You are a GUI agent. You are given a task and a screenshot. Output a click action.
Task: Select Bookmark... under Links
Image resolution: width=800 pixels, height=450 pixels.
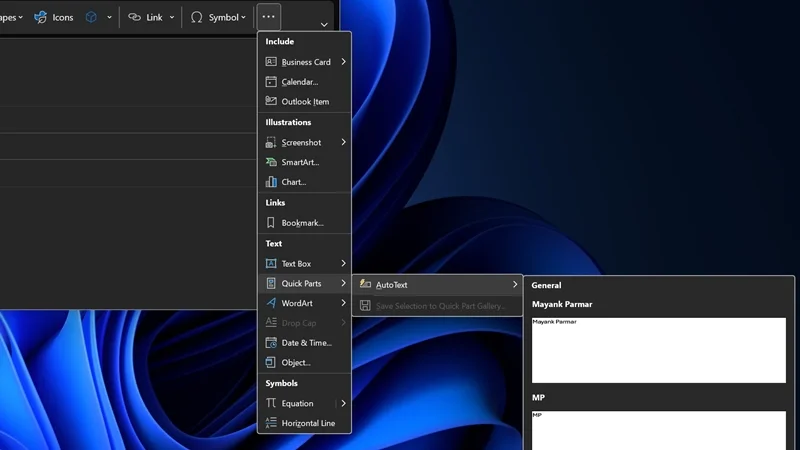304,223
